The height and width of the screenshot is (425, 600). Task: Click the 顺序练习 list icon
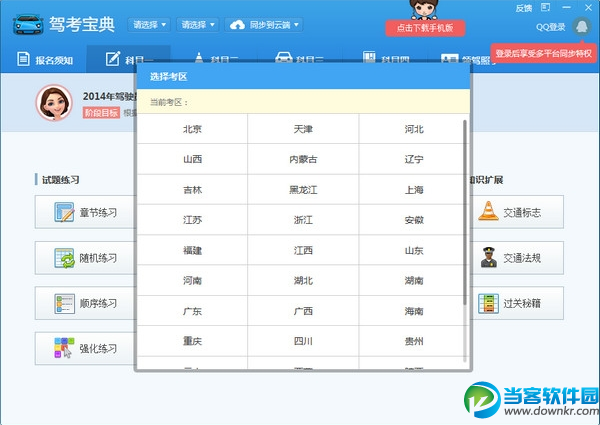pos(64,303)
